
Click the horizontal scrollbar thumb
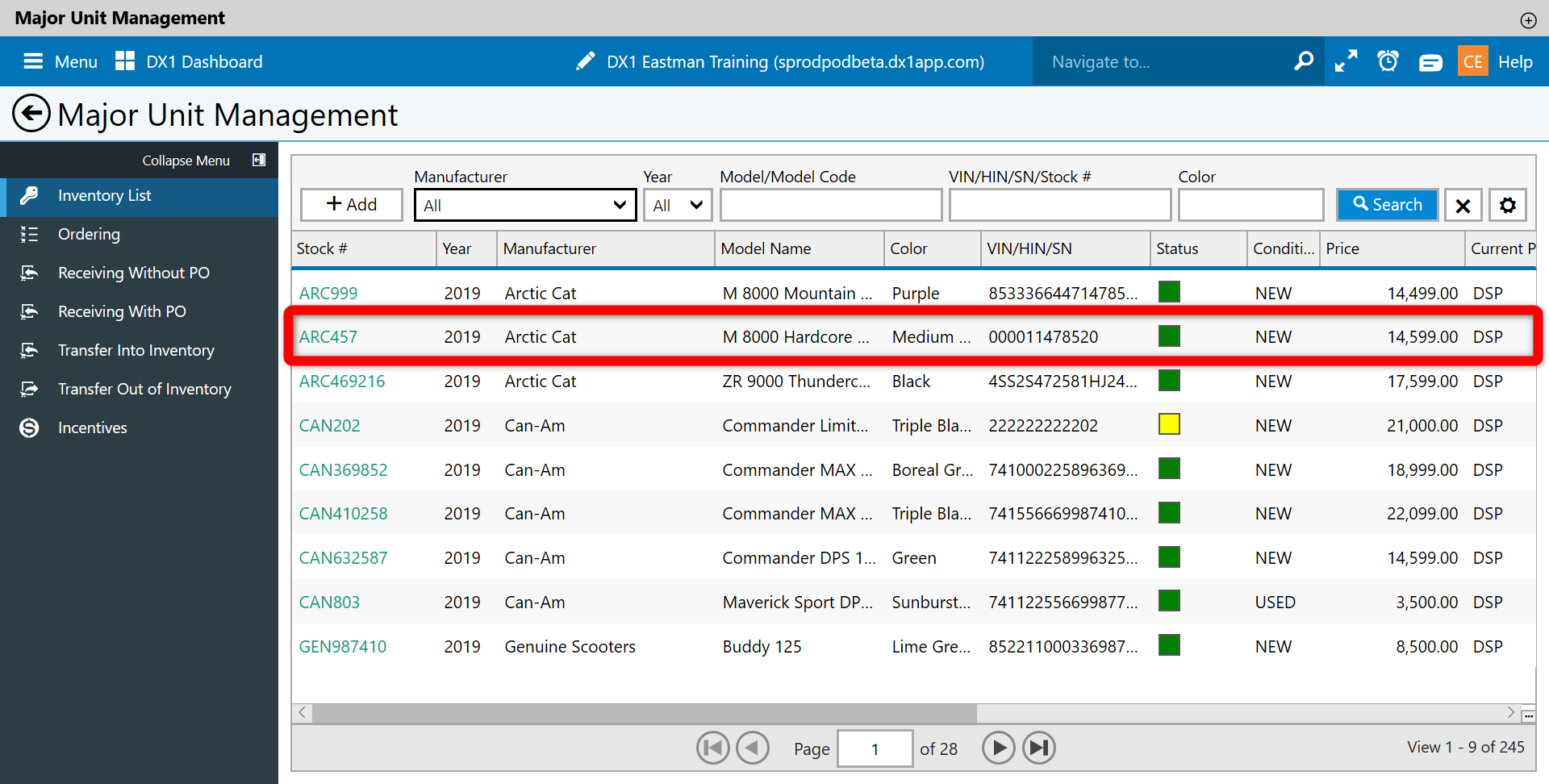645,713
